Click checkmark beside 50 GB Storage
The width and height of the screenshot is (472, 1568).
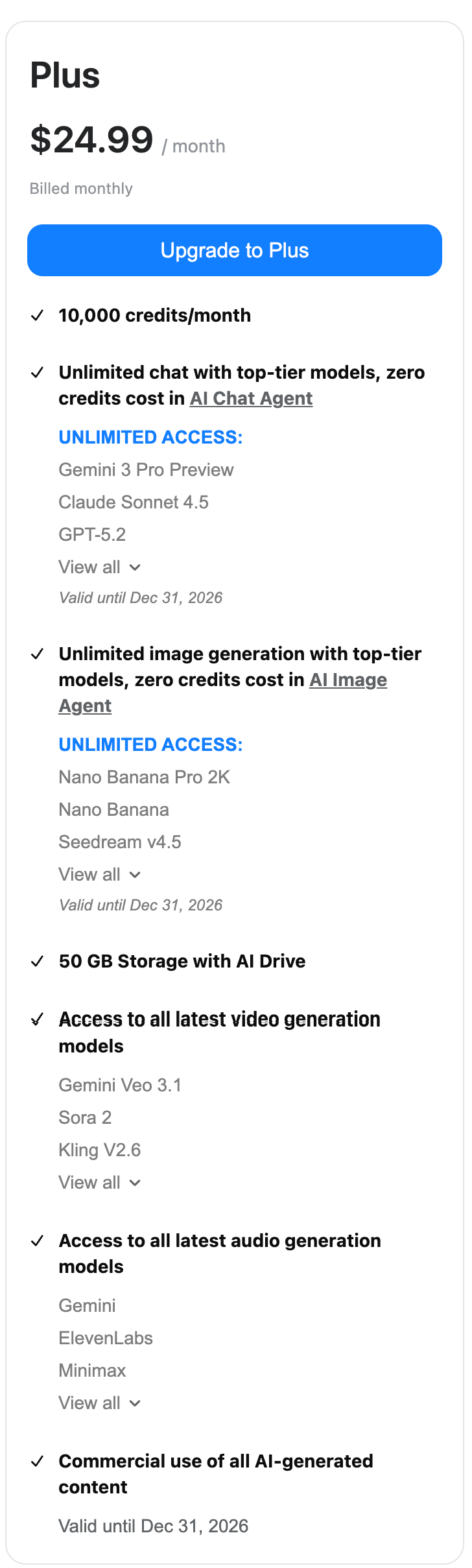(x=38, y=962)
